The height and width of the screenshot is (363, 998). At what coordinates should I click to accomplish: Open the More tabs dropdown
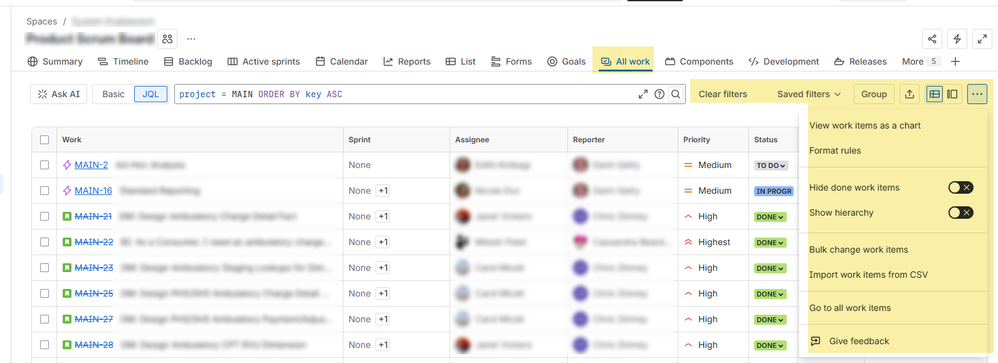point(921,62)
